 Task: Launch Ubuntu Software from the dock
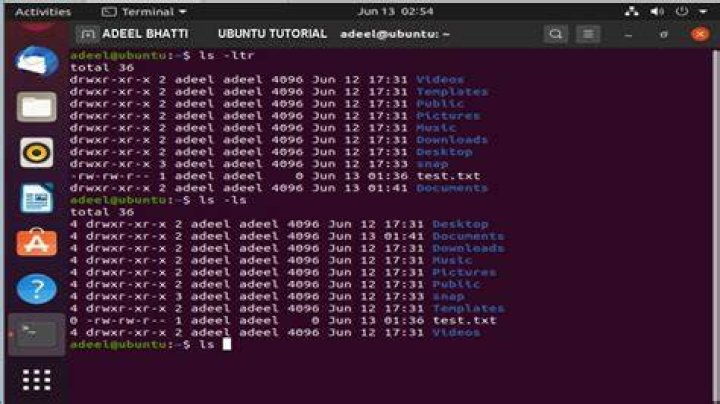[37, 242]
